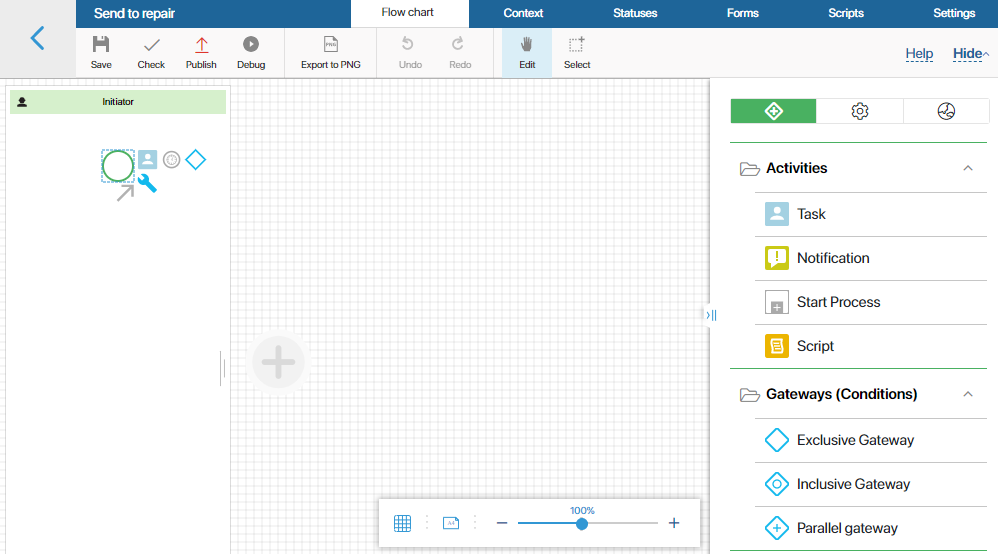The image size is (998, 554).
Task: Export diagram to PNG
Action: pos(330,52)
